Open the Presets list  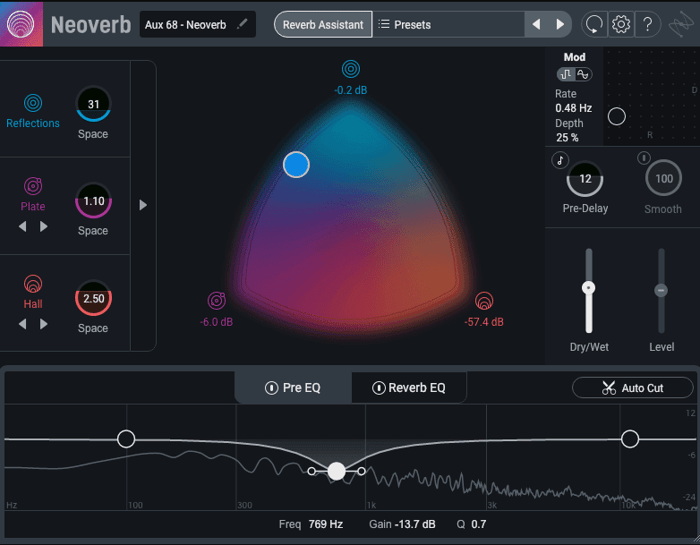click(448, 25)
